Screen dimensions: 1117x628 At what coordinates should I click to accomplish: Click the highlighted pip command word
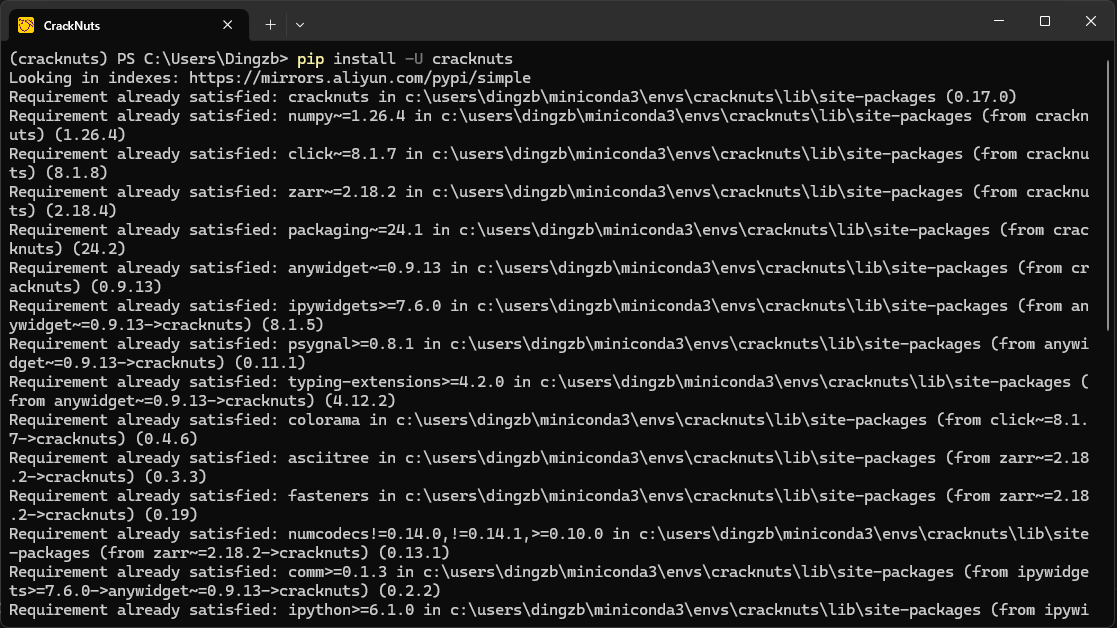[310, 59]
